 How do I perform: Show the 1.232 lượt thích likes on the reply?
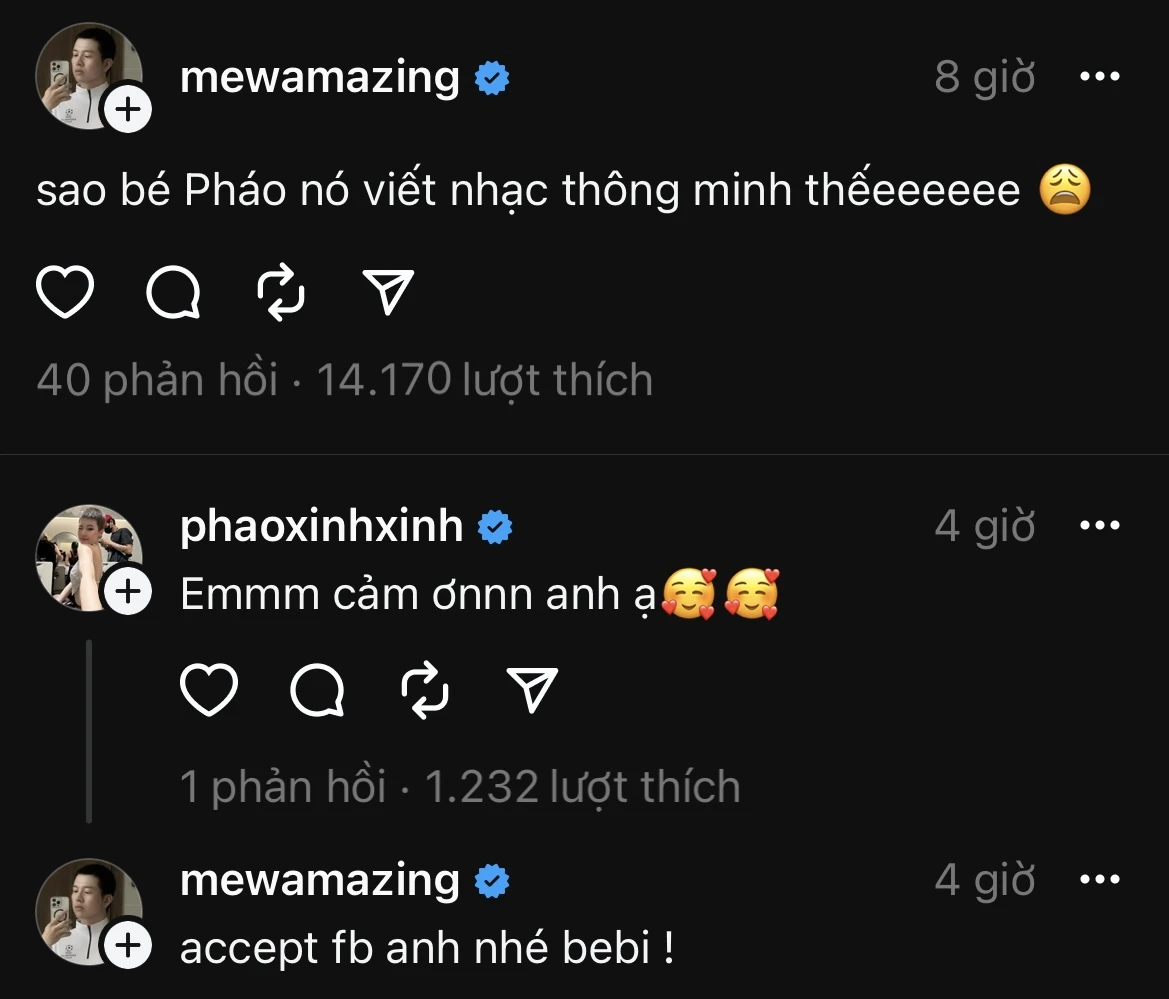point(582,787)
